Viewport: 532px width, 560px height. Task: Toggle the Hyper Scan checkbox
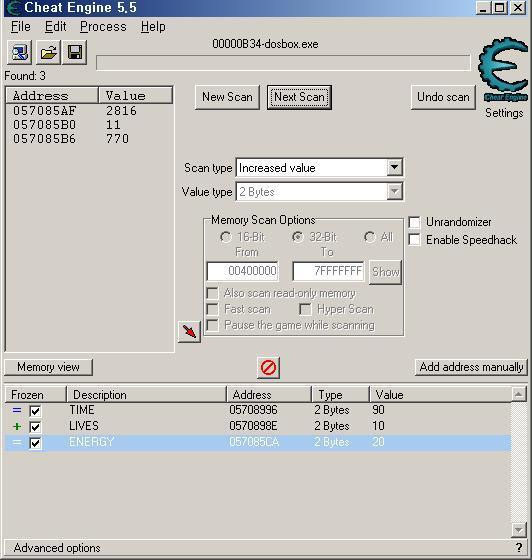pos(305,309)
